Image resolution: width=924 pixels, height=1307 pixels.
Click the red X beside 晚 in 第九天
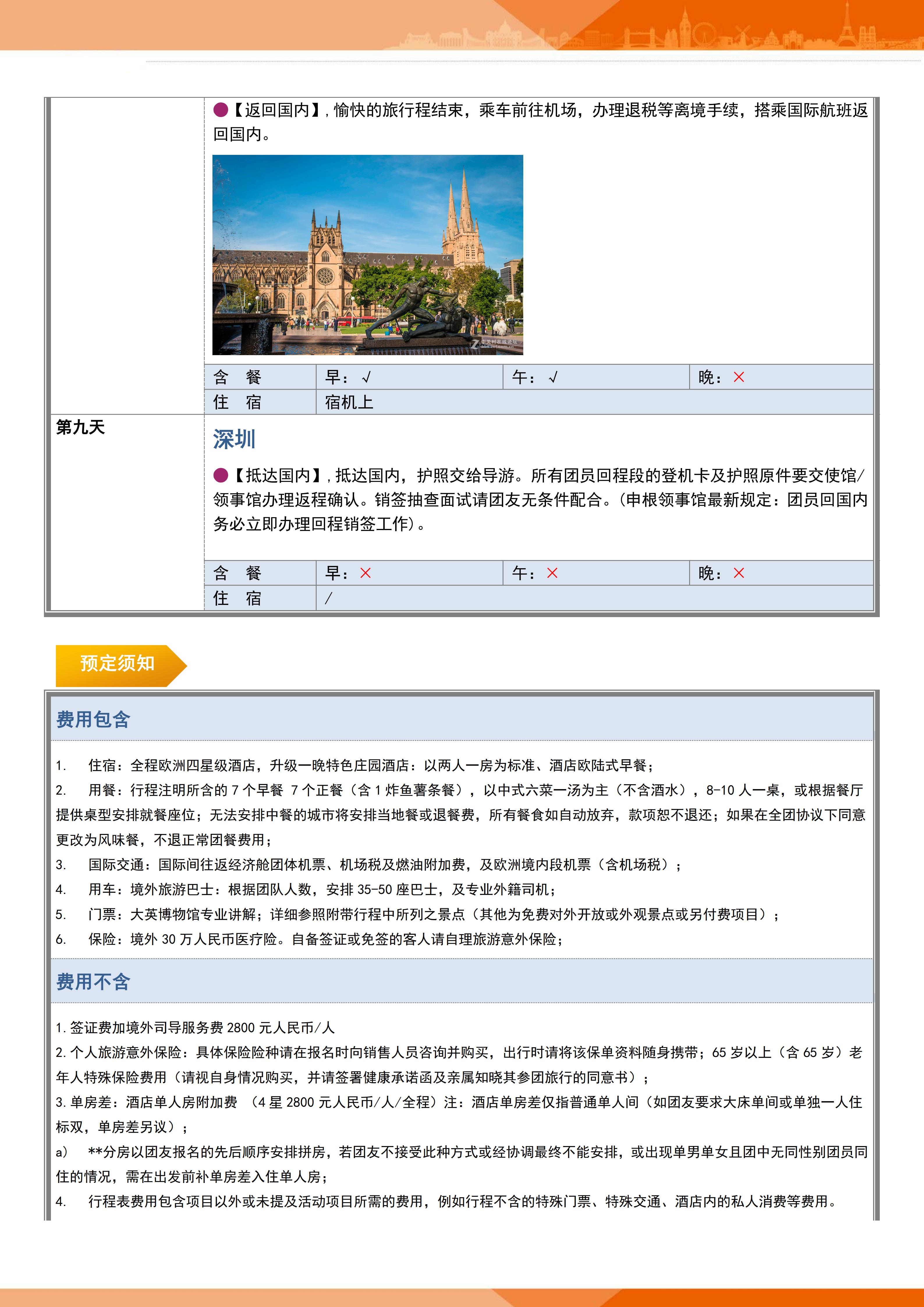[739, 573]
